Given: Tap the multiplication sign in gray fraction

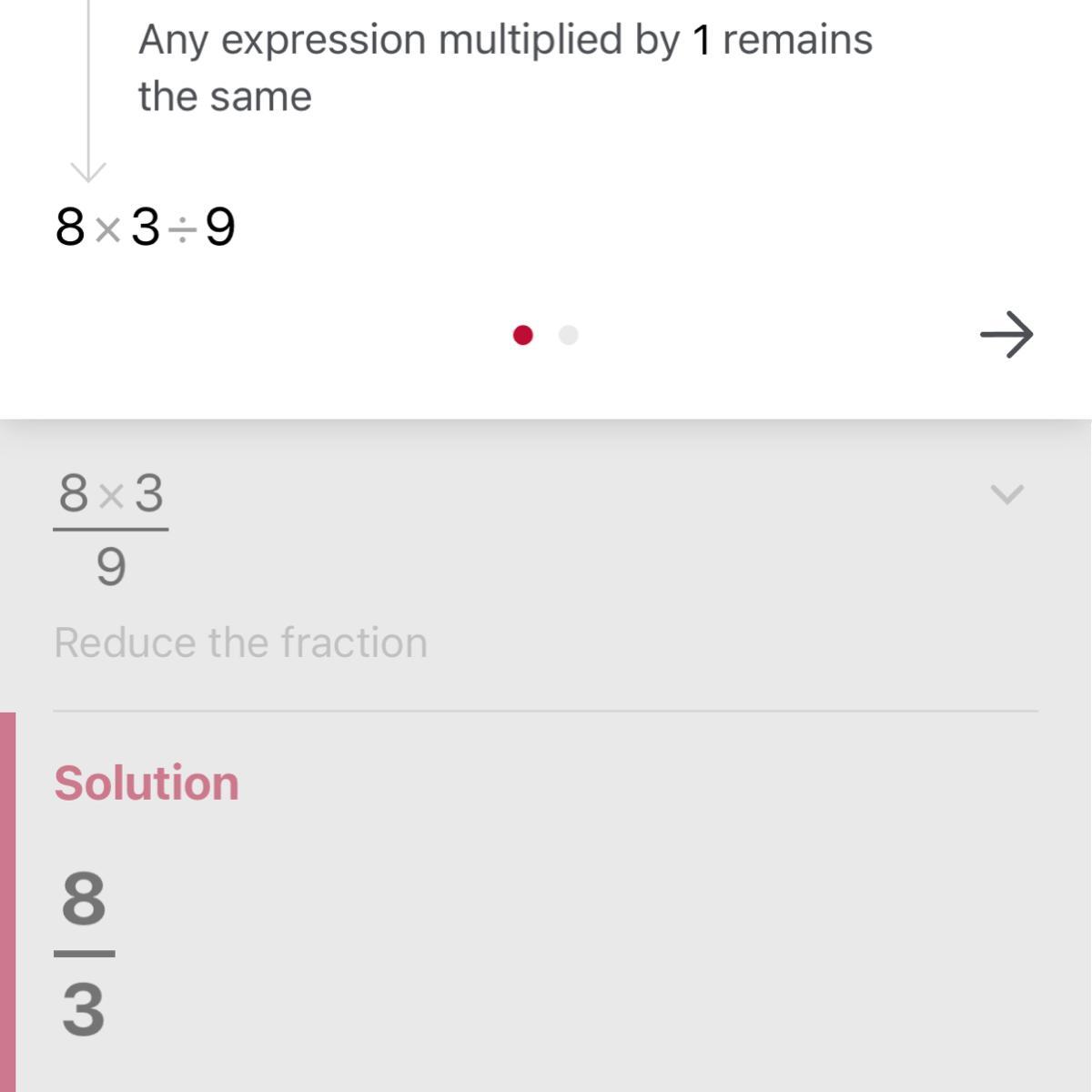Looking at the screenshot, I should pos(111,496).
